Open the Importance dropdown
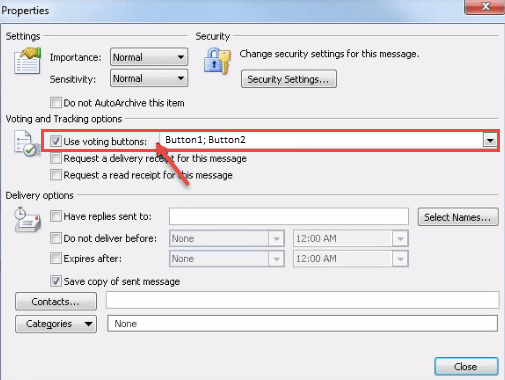The height and width of the screenshot is (380, 505). click(x=149, y=57)
